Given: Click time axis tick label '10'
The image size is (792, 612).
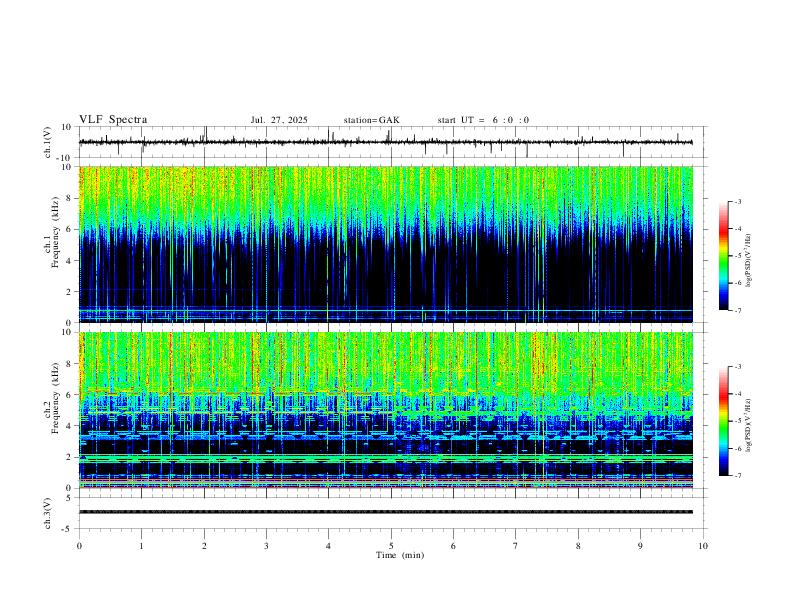Looking at the screenshot, I should (703, 546).
